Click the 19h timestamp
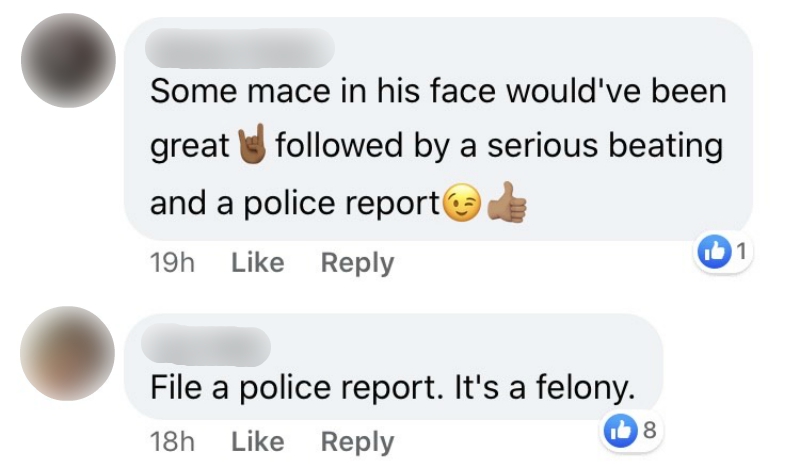The image size is (800, 468). 172,263
